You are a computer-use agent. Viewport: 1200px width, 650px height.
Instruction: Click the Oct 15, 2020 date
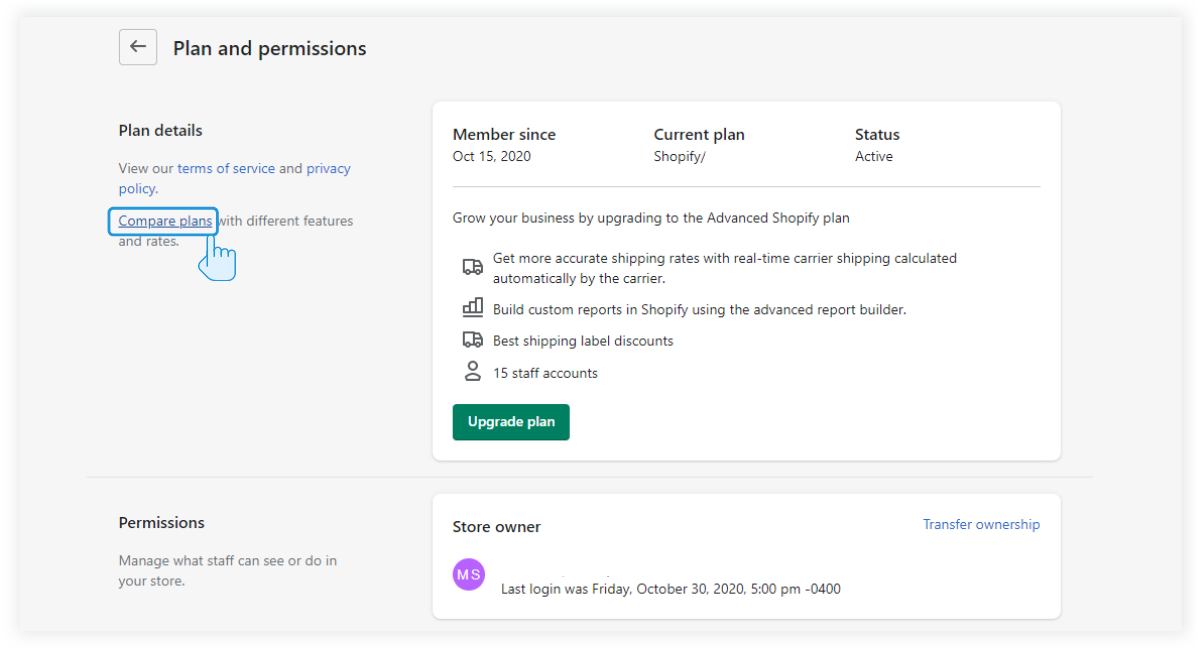492,156
